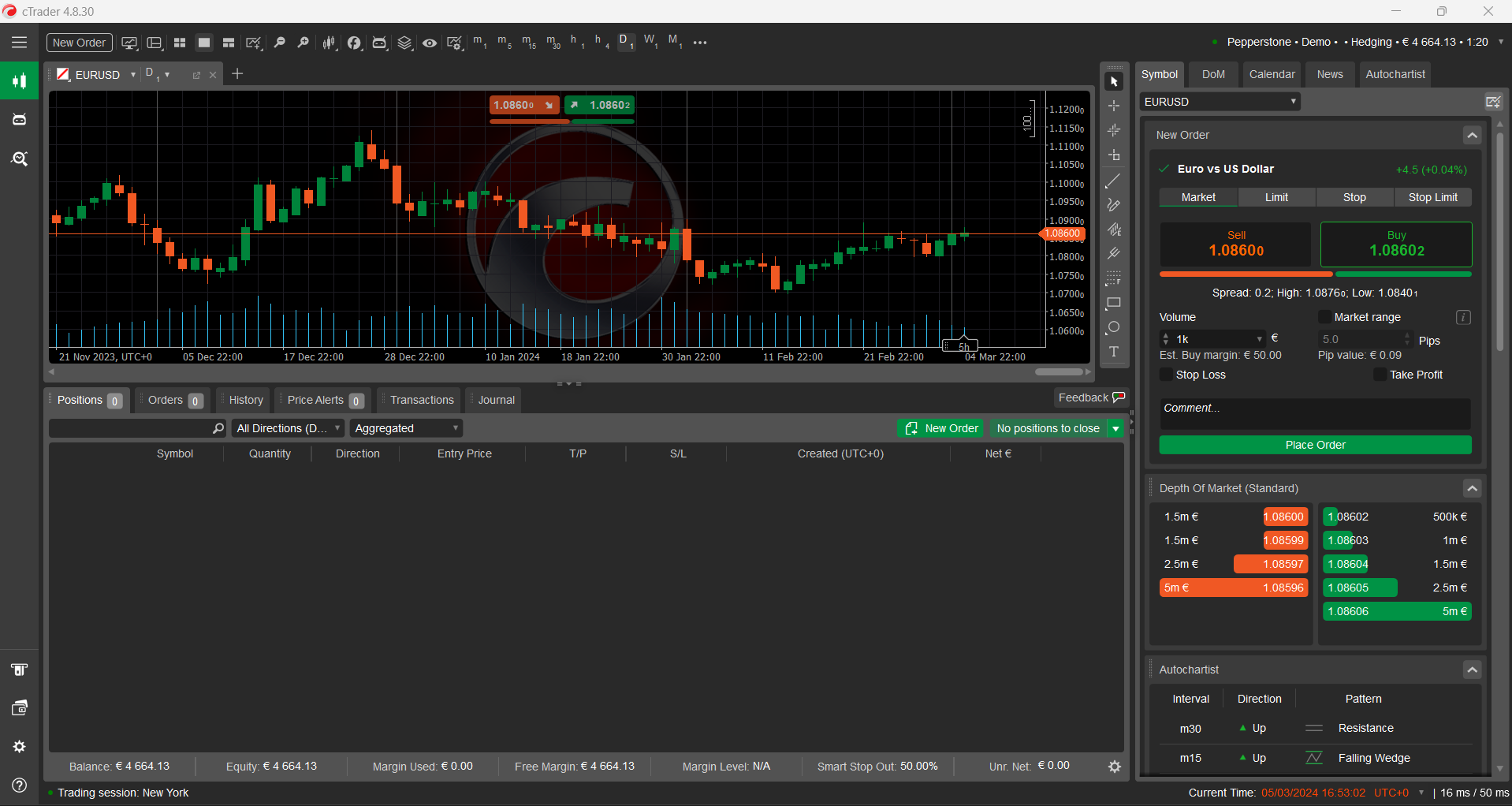Click the green Place Order button
This screenshot has width=1512, height=806.
(1315, 445)
